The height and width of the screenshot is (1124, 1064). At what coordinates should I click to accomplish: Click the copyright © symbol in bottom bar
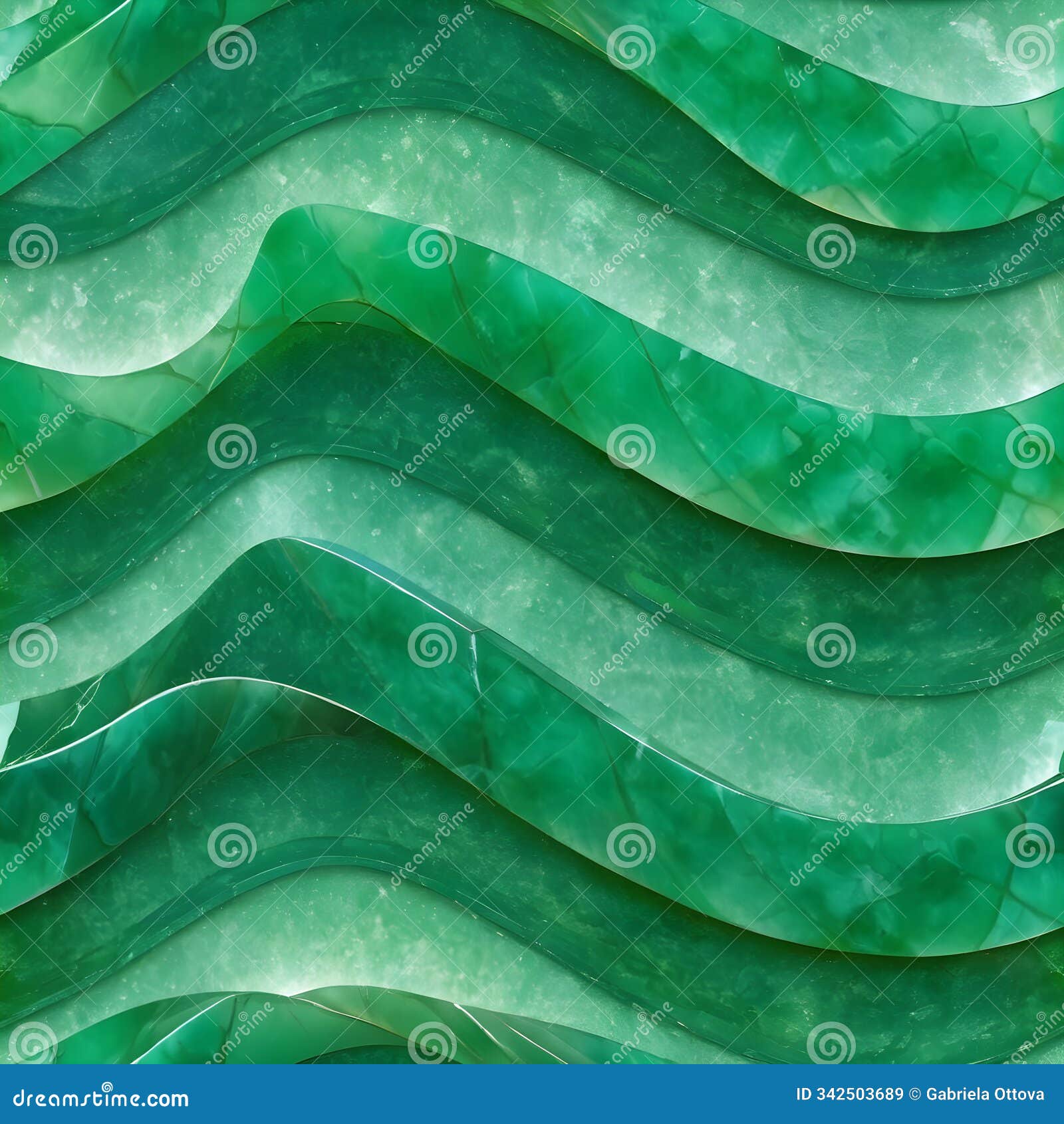click(916, 1093)
